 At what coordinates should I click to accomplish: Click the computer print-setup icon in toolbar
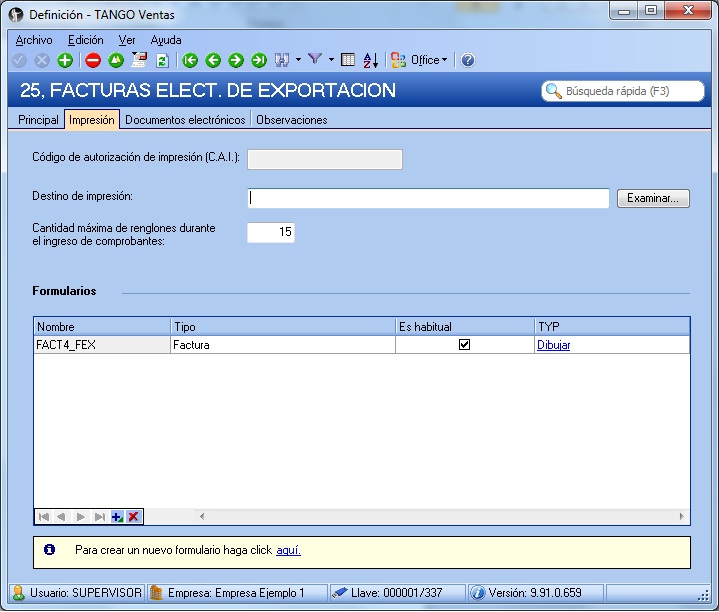click(139, 60)
